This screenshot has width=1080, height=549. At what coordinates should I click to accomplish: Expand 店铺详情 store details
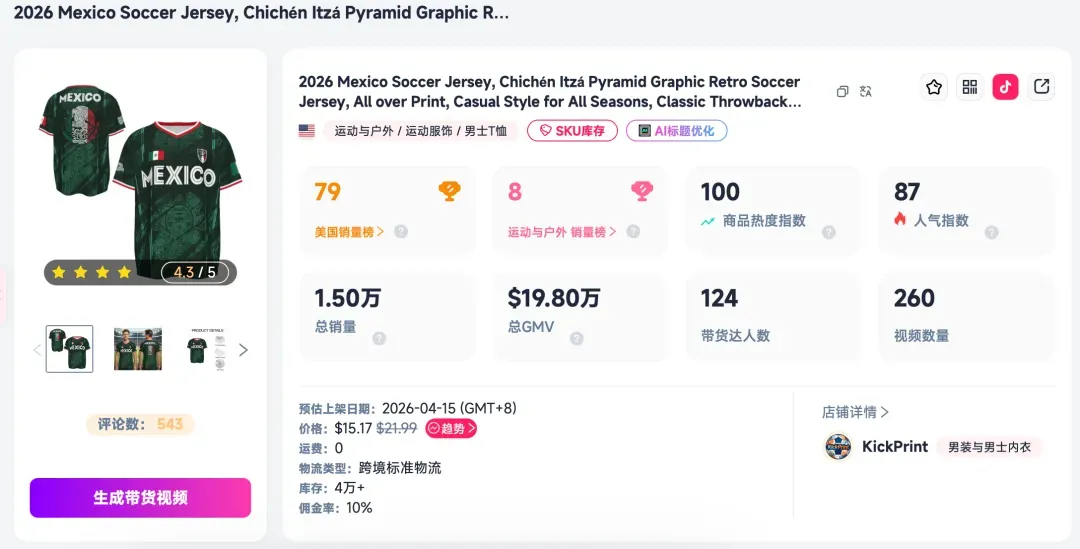tap(855, 412)
